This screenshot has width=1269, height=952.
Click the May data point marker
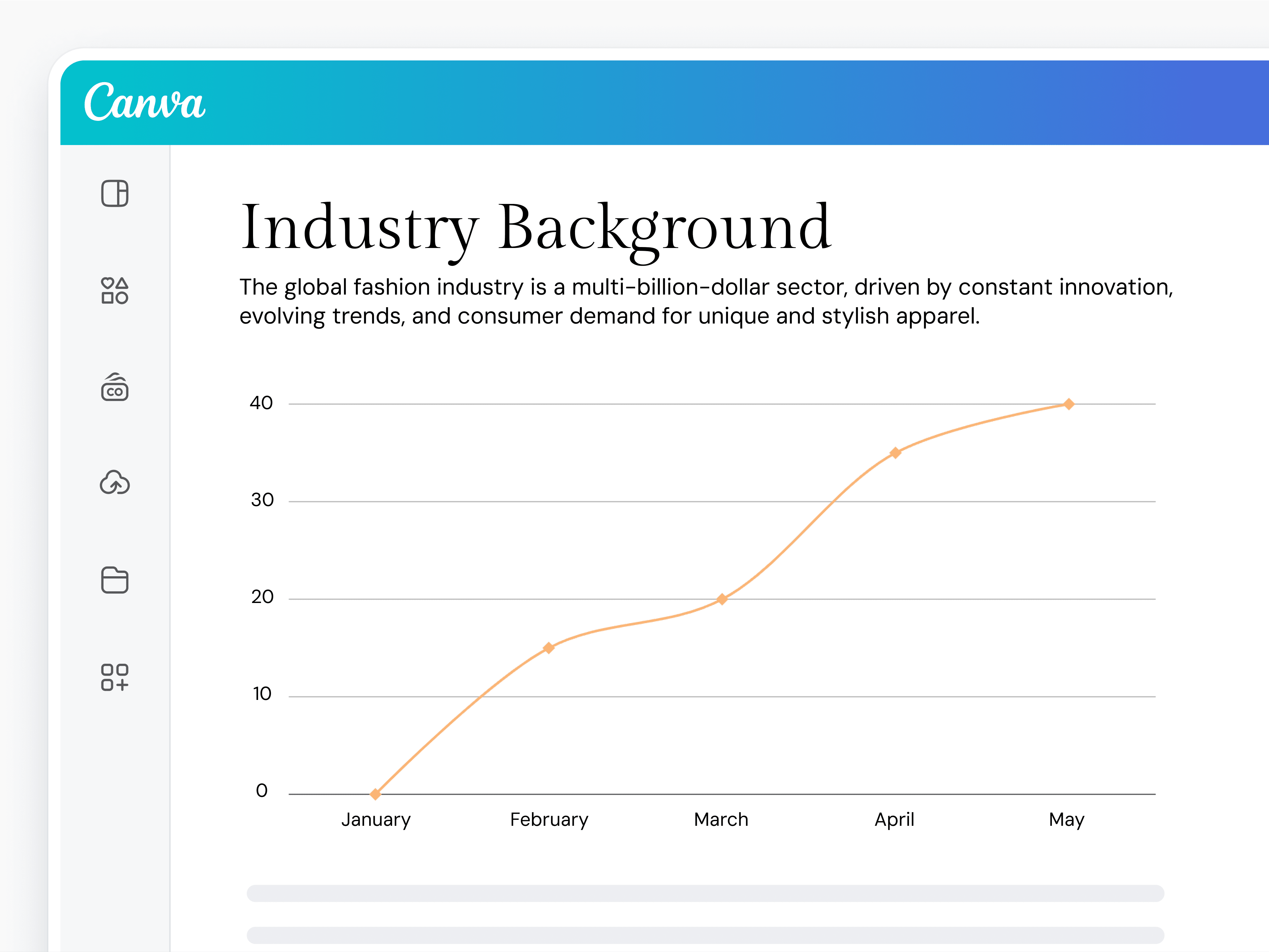(1068, 404)
